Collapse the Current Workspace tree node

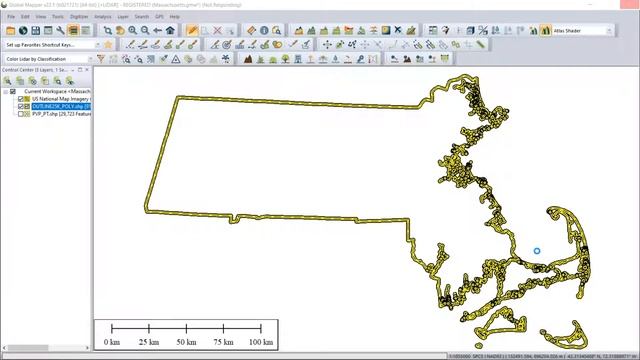coord(5,92)
